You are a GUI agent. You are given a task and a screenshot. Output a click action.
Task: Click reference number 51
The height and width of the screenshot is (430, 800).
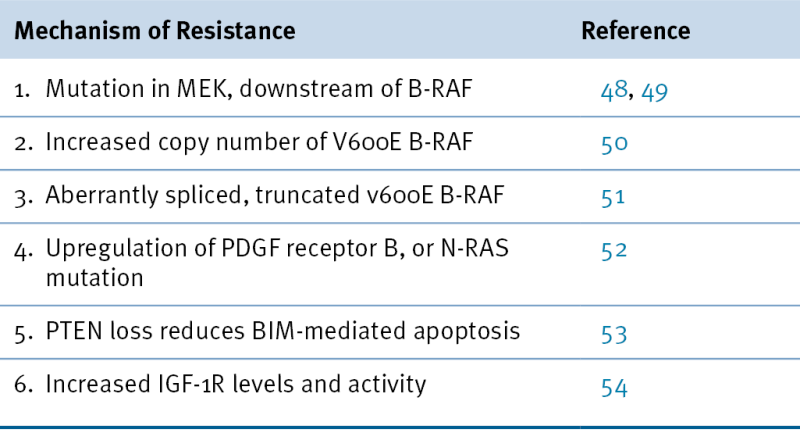point(612,195)
